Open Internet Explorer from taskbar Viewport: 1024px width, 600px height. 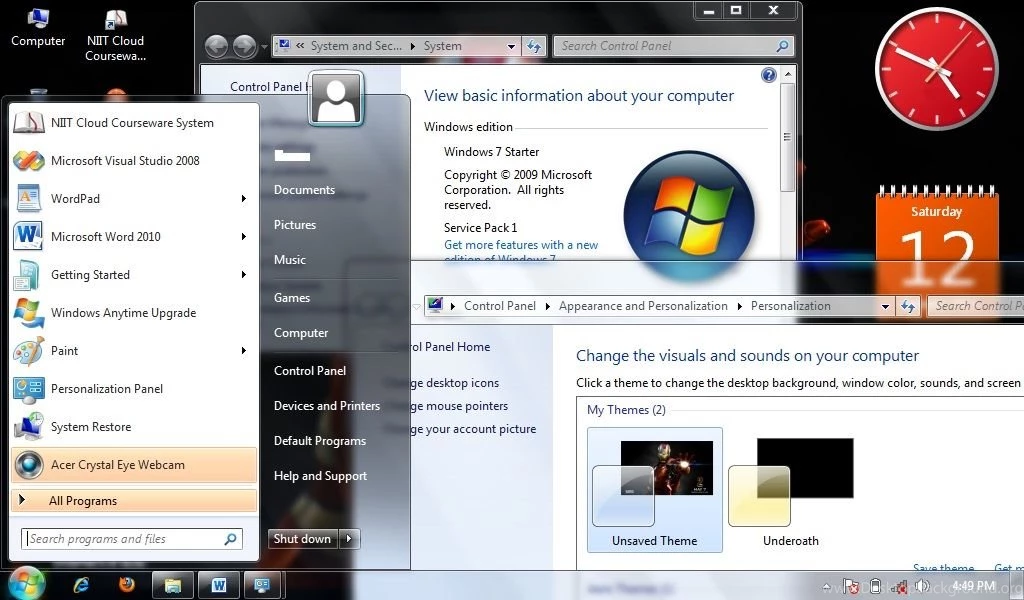[x=82, y=585]
